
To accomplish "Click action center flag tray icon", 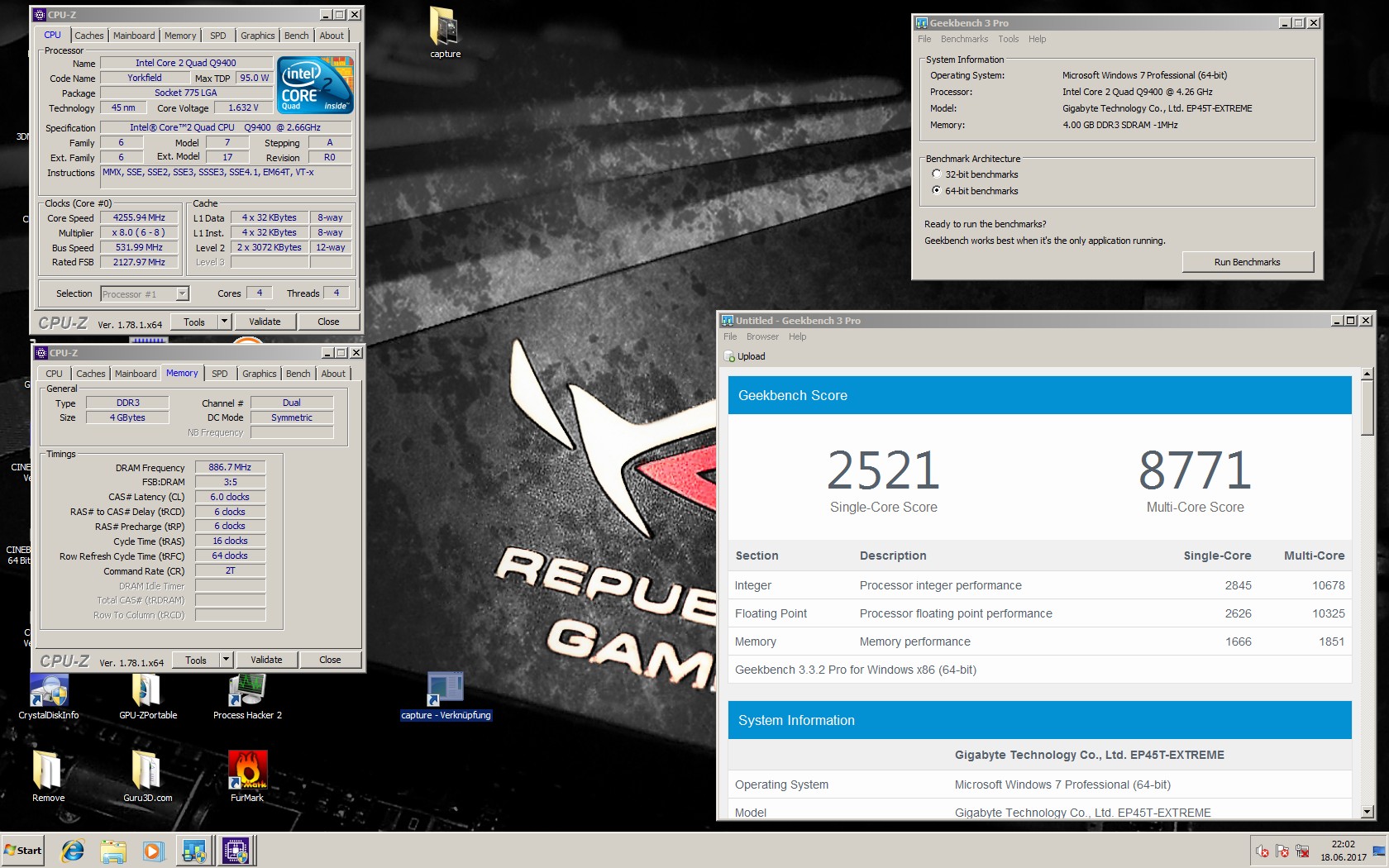I will [x=1282, y=851].
